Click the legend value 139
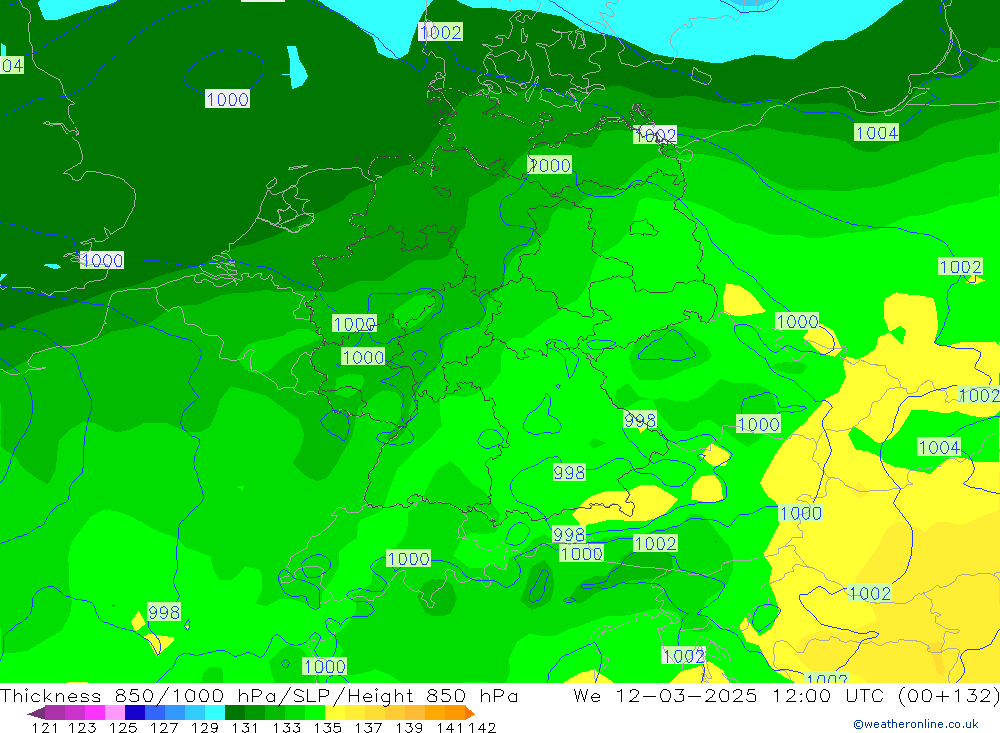Viewport: 1000px width, 733px height. 409,727
